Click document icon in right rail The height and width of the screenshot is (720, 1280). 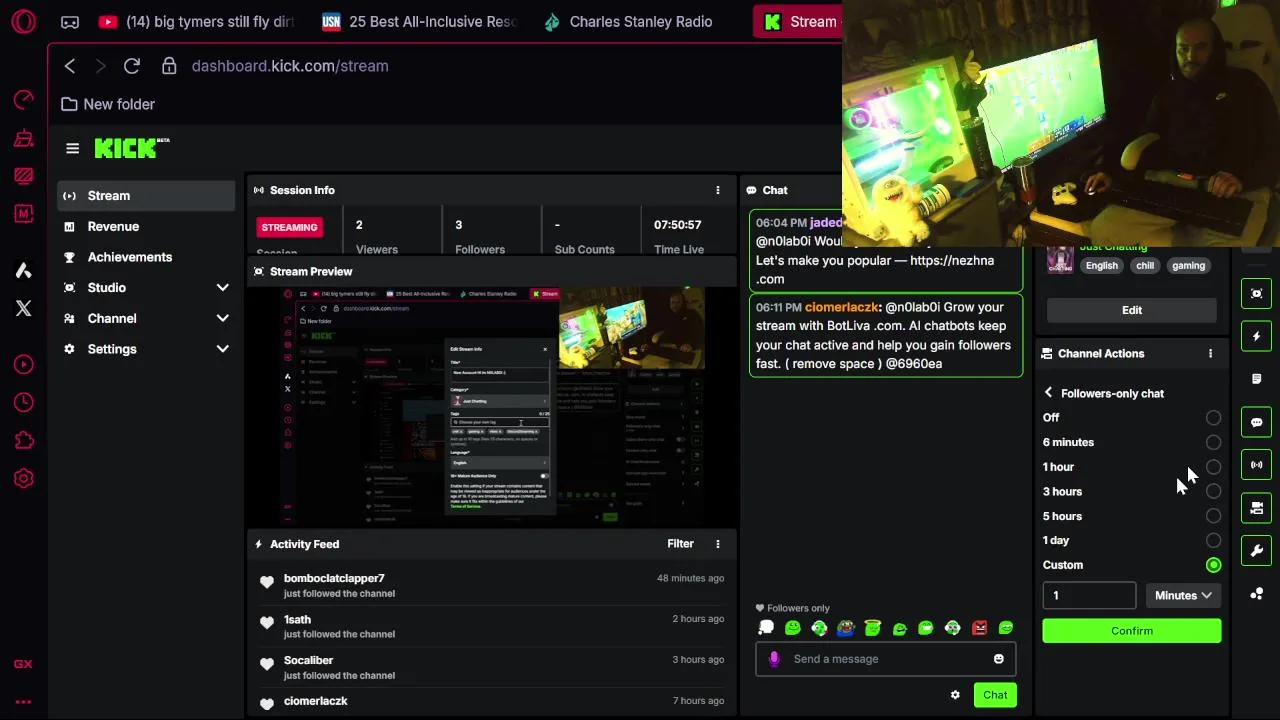click(x=1257, y=379)
